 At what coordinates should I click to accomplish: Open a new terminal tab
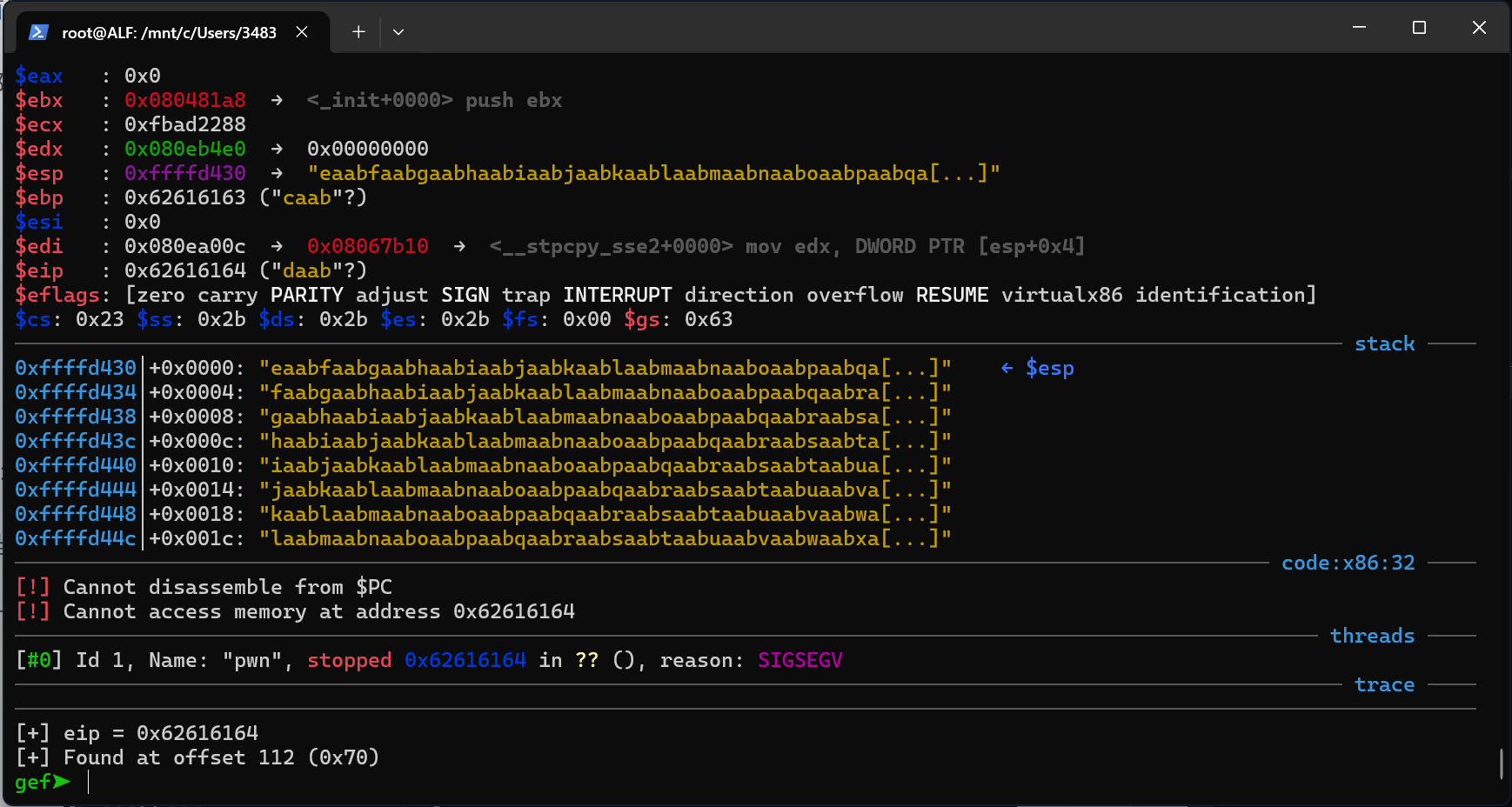pos(358,32)
